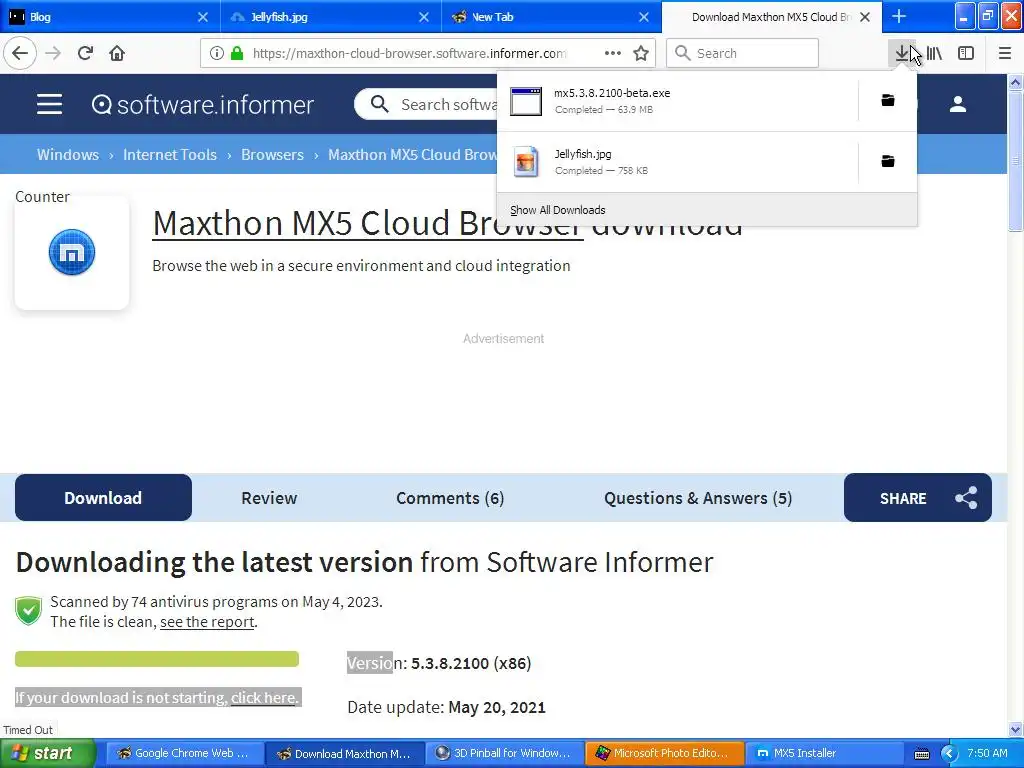Click the scrollbar down arrow
This screenshot has height=768, width=1024.
(x=1015, y=729)
